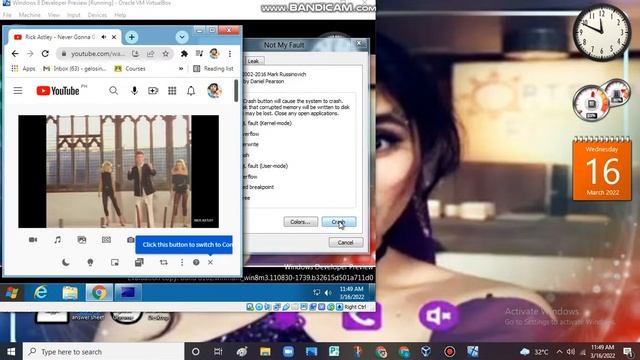Screen dimensions: 640x360
Task: Open the host notification center
Action: [x=629, y=351]
